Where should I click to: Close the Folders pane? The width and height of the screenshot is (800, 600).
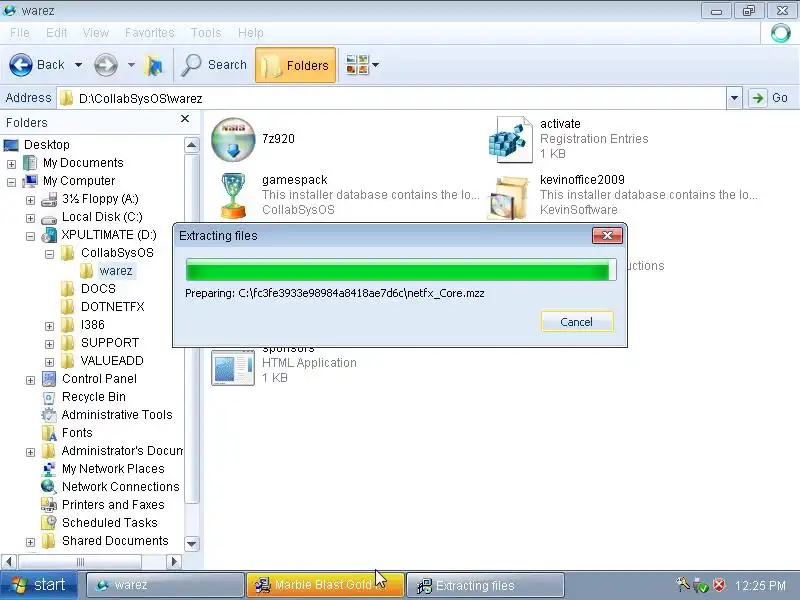185,119
